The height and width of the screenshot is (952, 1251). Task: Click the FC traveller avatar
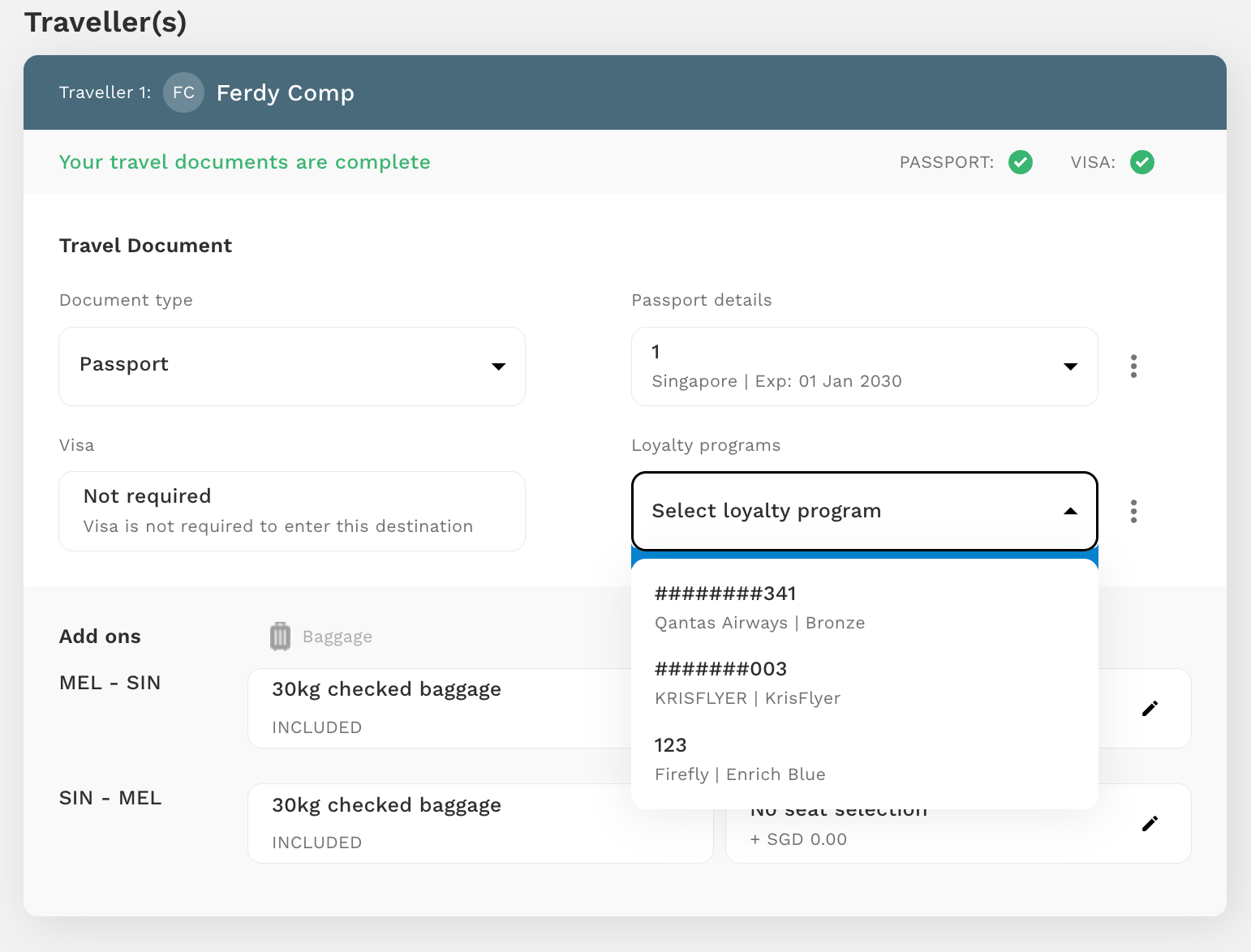pyautogui.click(x=183, y=92)
